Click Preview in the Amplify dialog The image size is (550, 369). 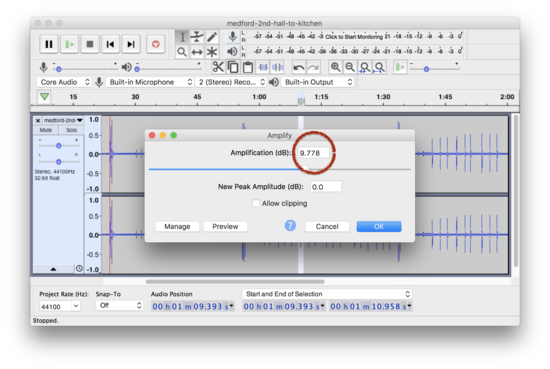point(225,227)
